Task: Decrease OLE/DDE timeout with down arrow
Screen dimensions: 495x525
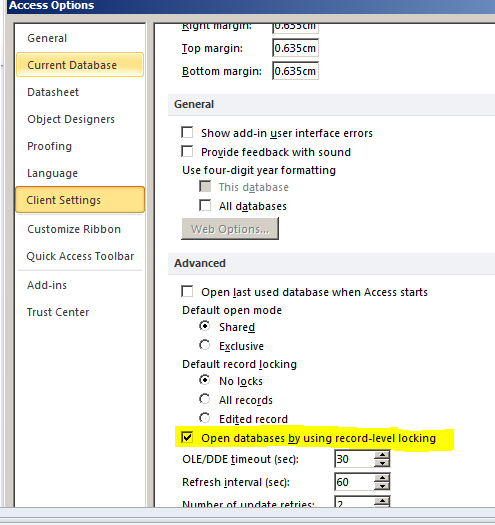Action: tap(382, 463)
